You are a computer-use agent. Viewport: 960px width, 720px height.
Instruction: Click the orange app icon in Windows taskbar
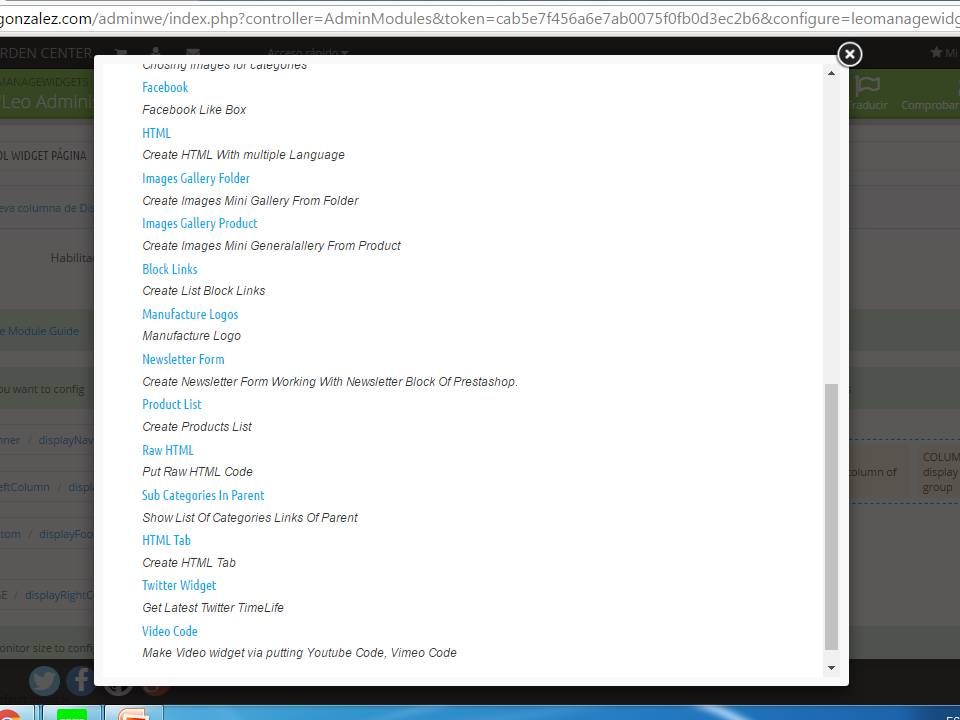pyautogui.click(x=133, y=714)
